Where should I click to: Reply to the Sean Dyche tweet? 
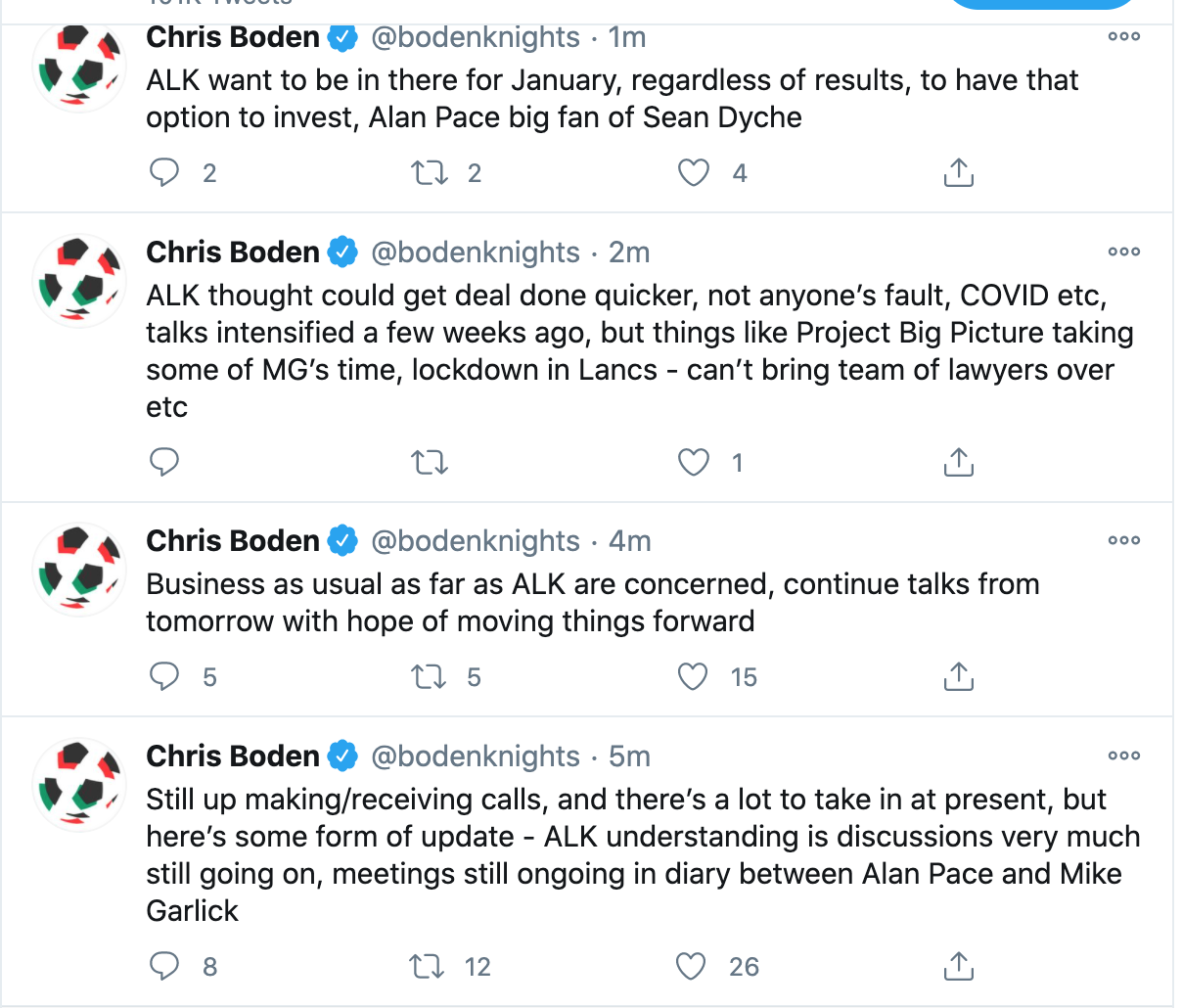click(164, 173)
